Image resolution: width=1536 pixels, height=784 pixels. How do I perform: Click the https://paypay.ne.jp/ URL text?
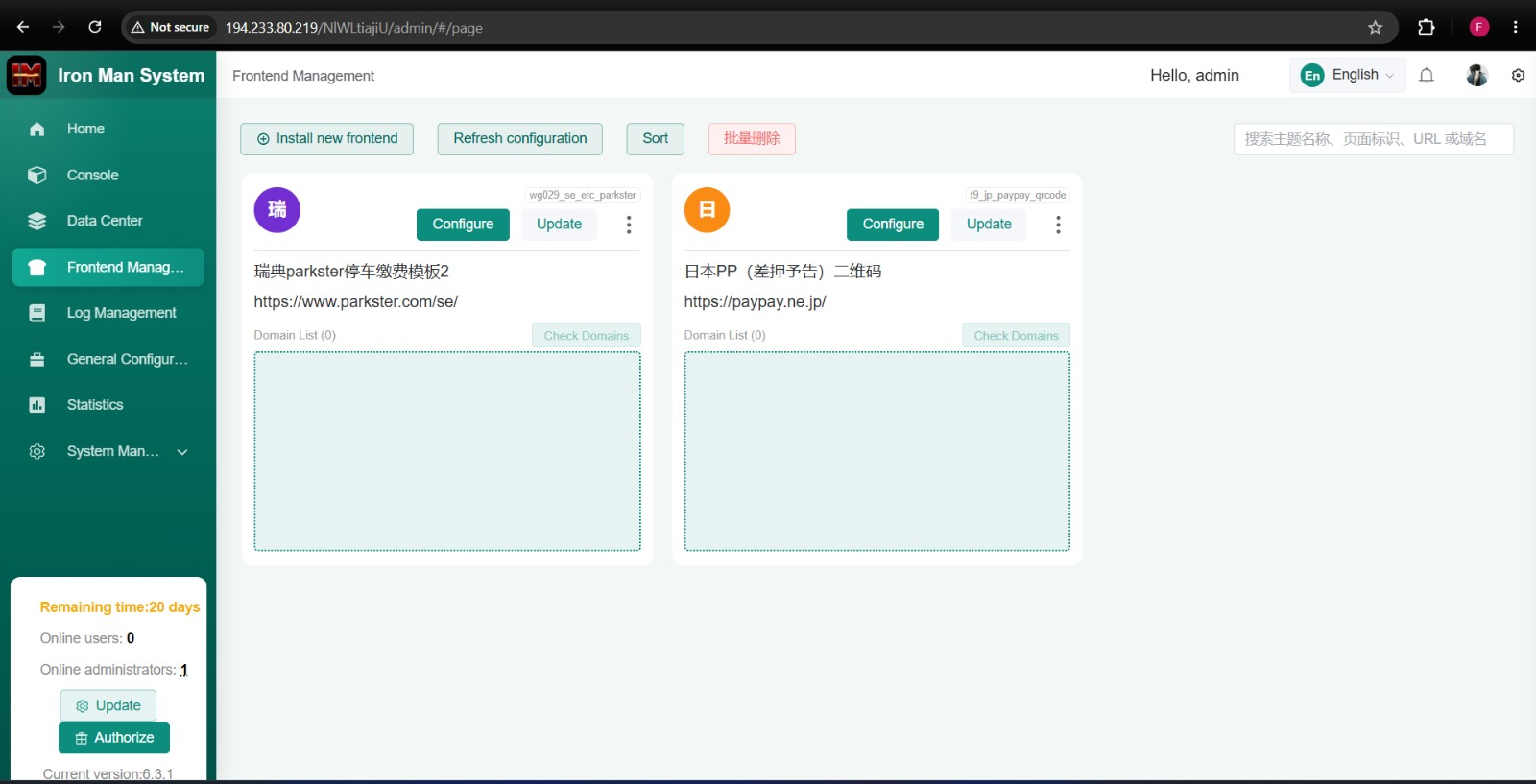[x=756, y=301]
